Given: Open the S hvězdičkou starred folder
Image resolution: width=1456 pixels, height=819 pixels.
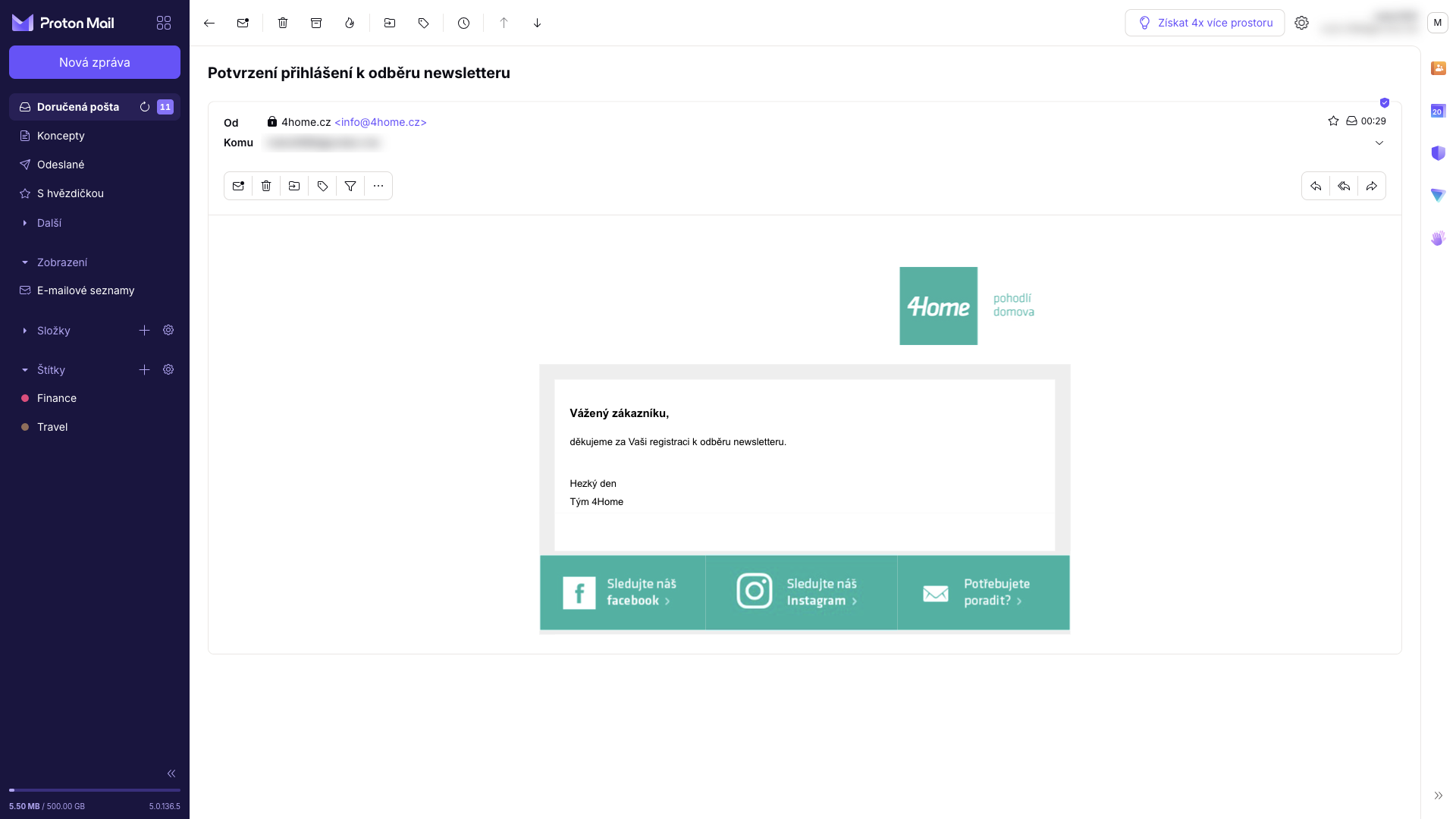Looking at the screenshot, I should 95,193.
